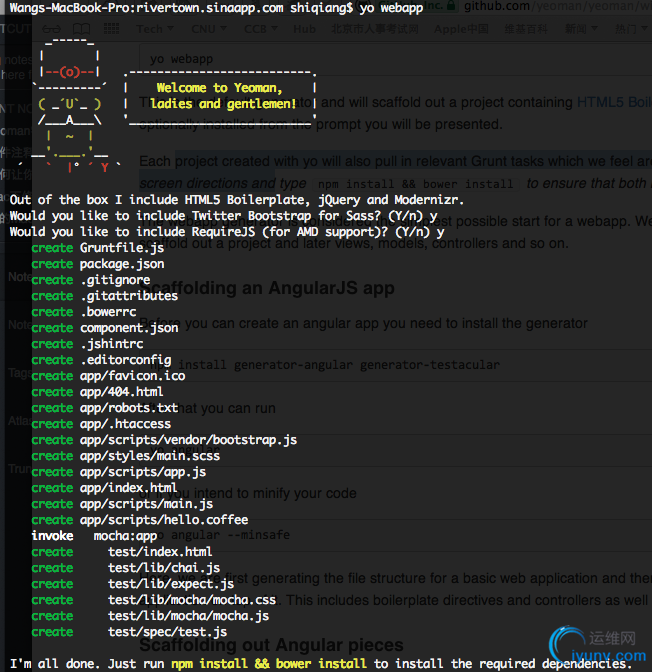652x672 pixels.
Task: Click the generator-angular generator-testacular code block
Action: pos(395,365)
